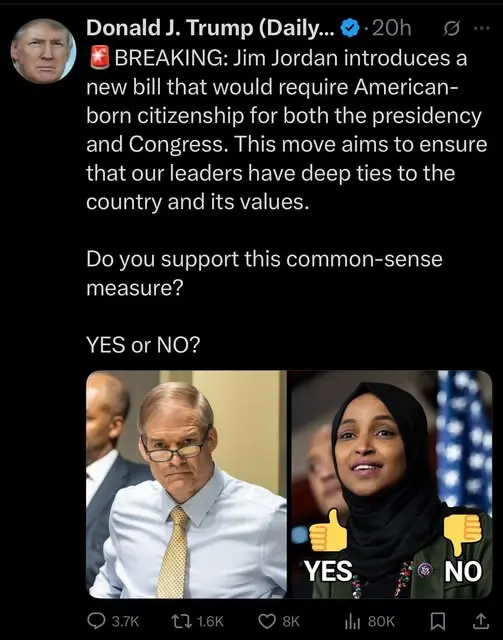The height and width of the screenshot is (640, 503).
Task: Open view analytics bar chart icon
Action: pyautogui.click(x=352, y=622)
